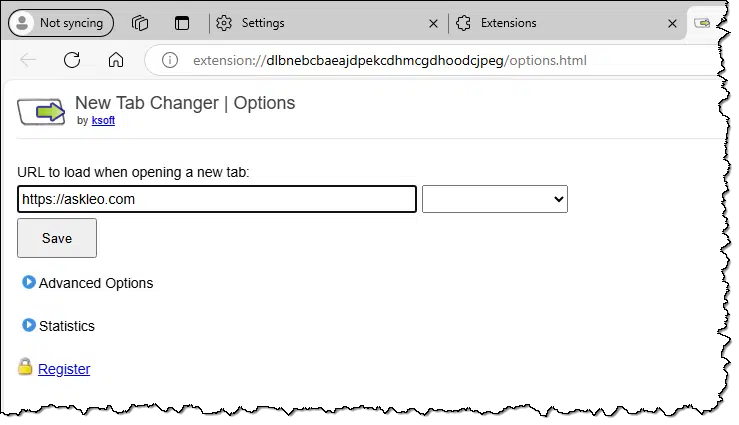The height and width of the screenshot is (425, 739).
Task: View site information icon in address bar
Action: pyautogui.click(x=170, y=60)
